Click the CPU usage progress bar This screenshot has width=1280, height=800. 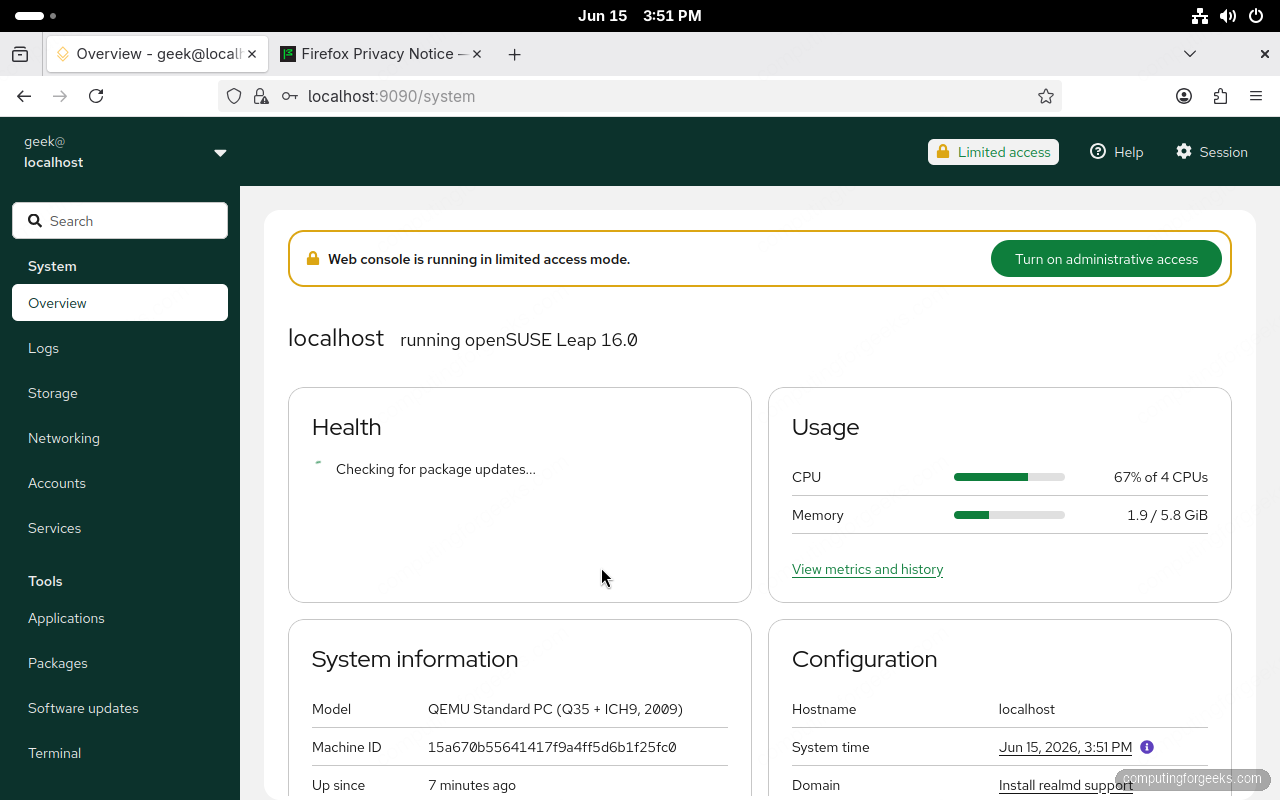click(1009, 477)
